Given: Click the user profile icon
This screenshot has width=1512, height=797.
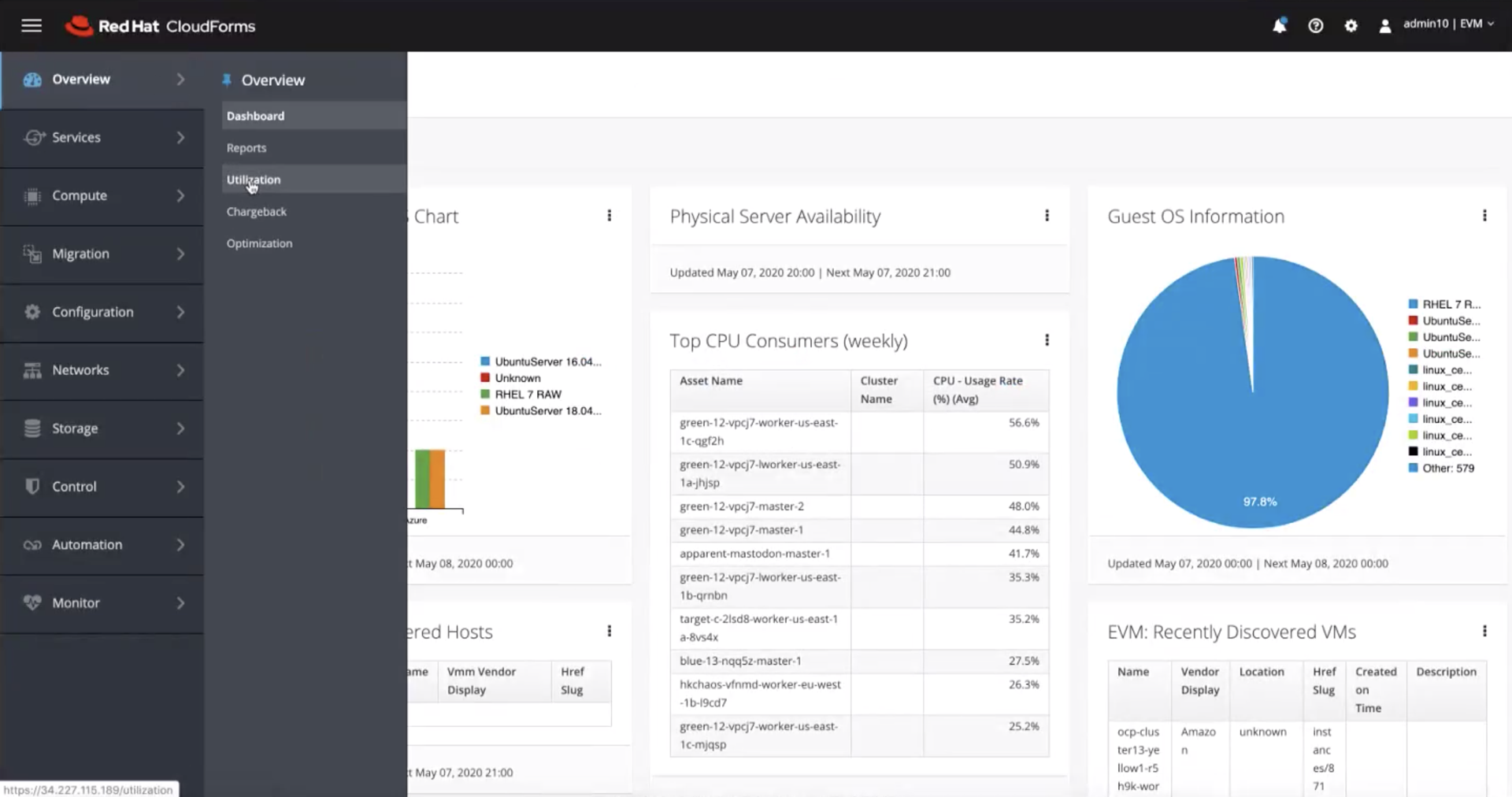Looking at the screenshot, I should [x=1384, y=26].
